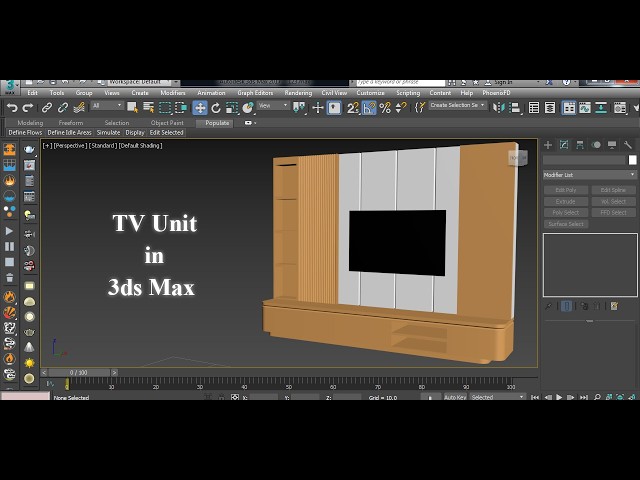Click the Align tool icon
Viewport: 640px width, 480px height.
pos(515,108)
